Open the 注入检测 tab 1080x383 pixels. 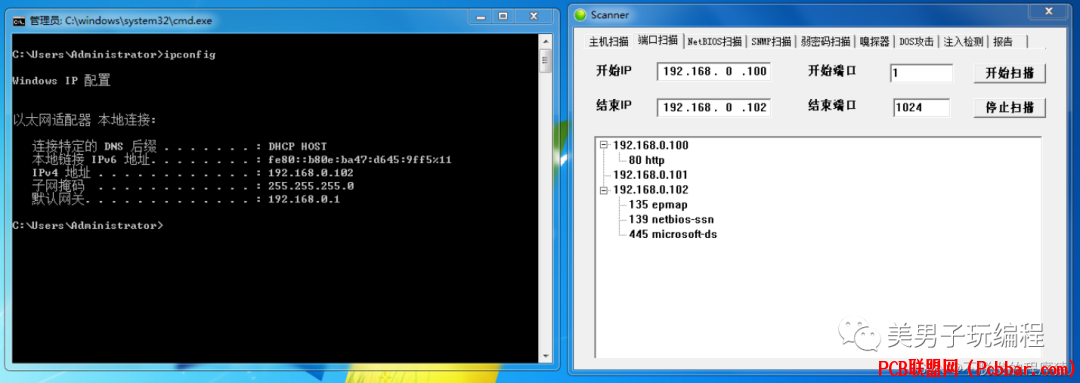964,42
